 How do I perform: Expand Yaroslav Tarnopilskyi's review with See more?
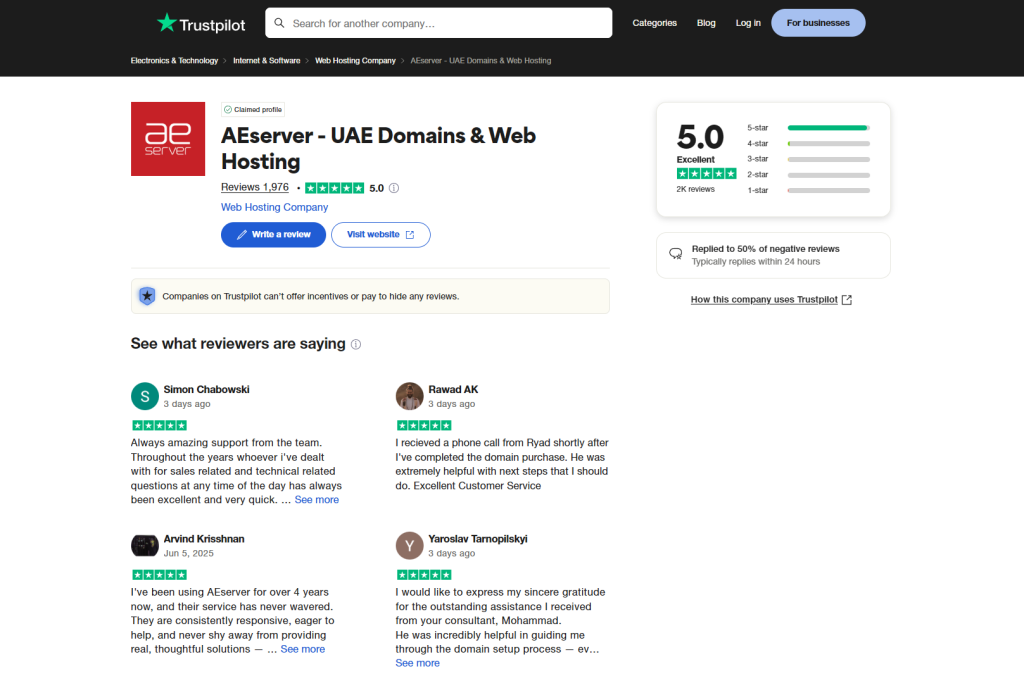point(417,663)
